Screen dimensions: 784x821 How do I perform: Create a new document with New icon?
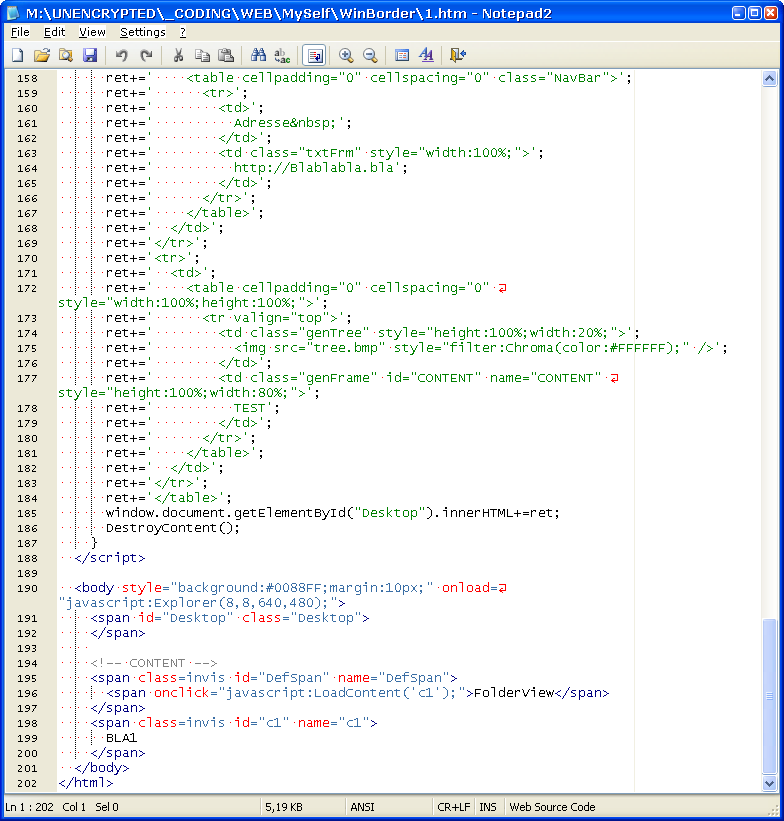[17, 55]
